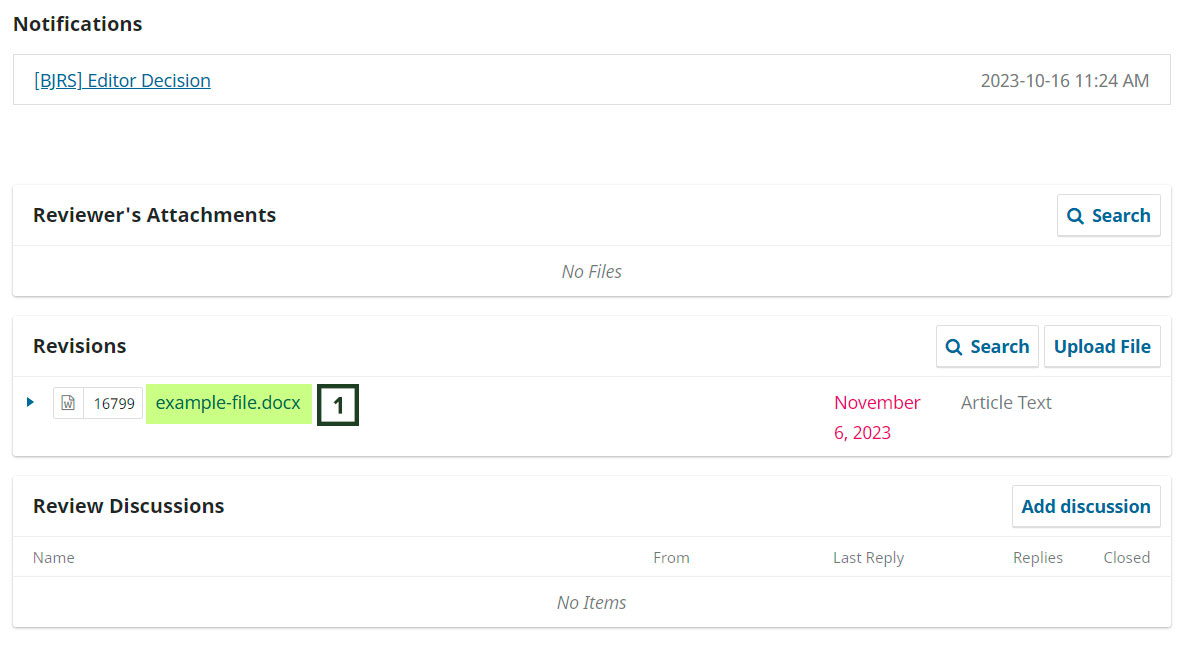Click the Replies column header
The image size is (1192, 648).
[1037, 558]
